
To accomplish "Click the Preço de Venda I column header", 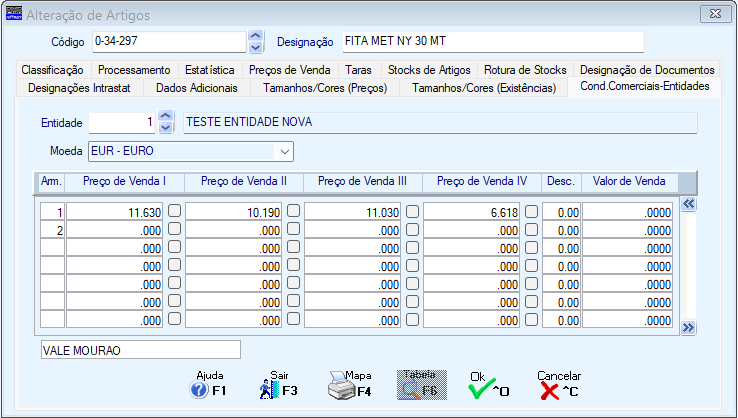I will point(124,182).
